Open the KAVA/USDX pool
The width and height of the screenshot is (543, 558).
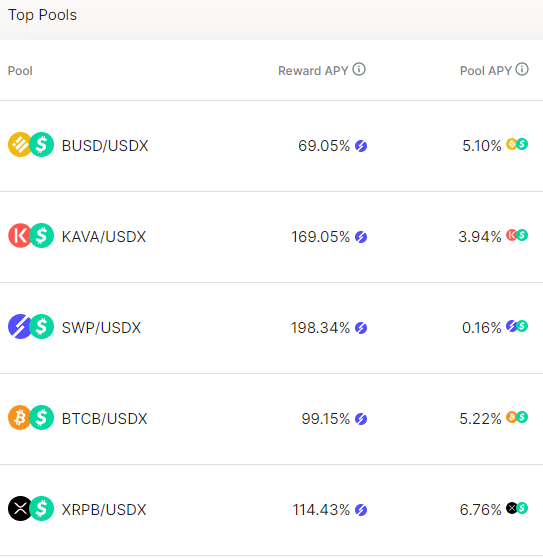pos(104,237)
